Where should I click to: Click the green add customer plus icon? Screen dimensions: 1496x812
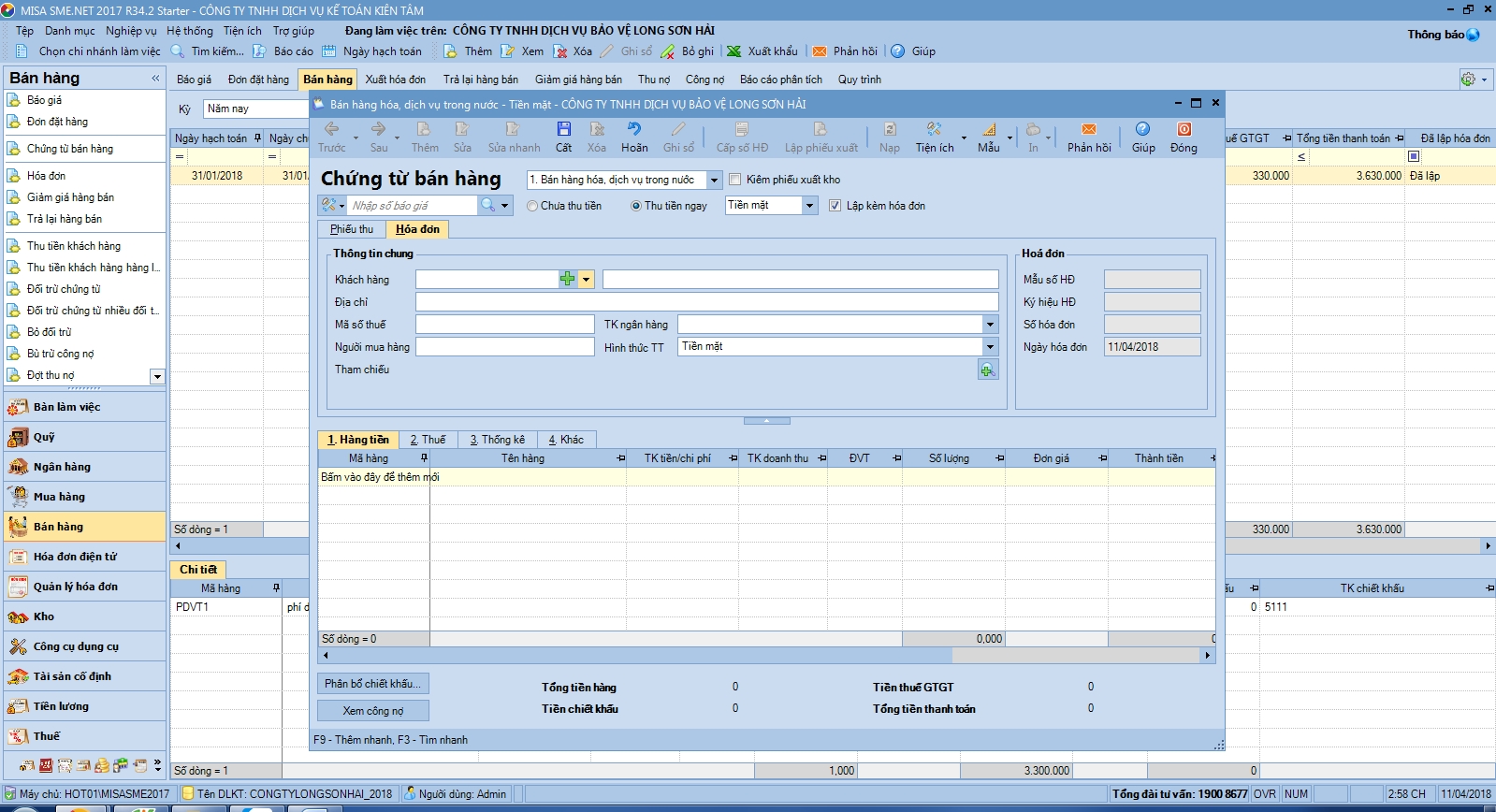pos(567,279)
